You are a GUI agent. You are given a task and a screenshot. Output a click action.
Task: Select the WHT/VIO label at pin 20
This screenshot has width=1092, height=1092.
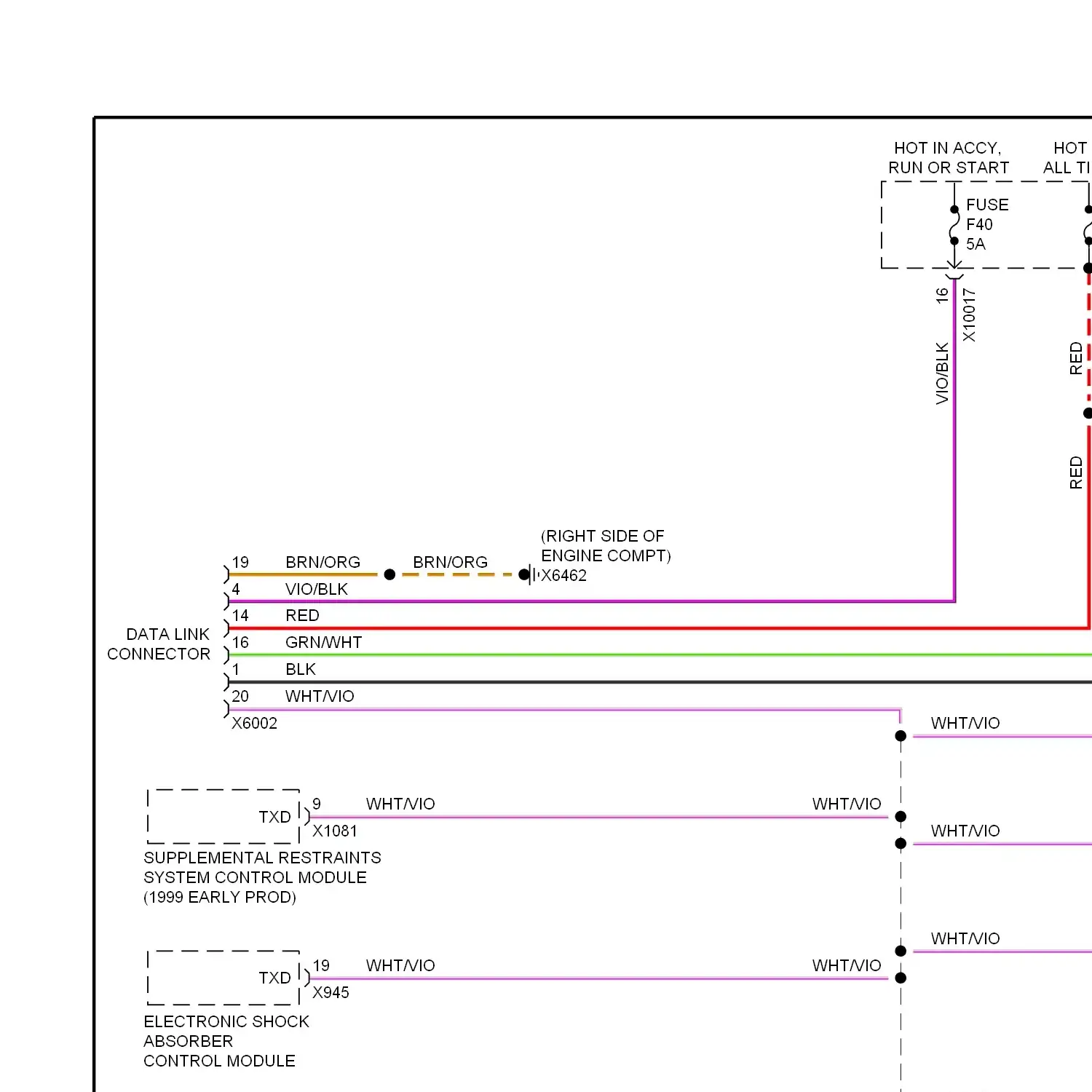click(x=320, y=696)
